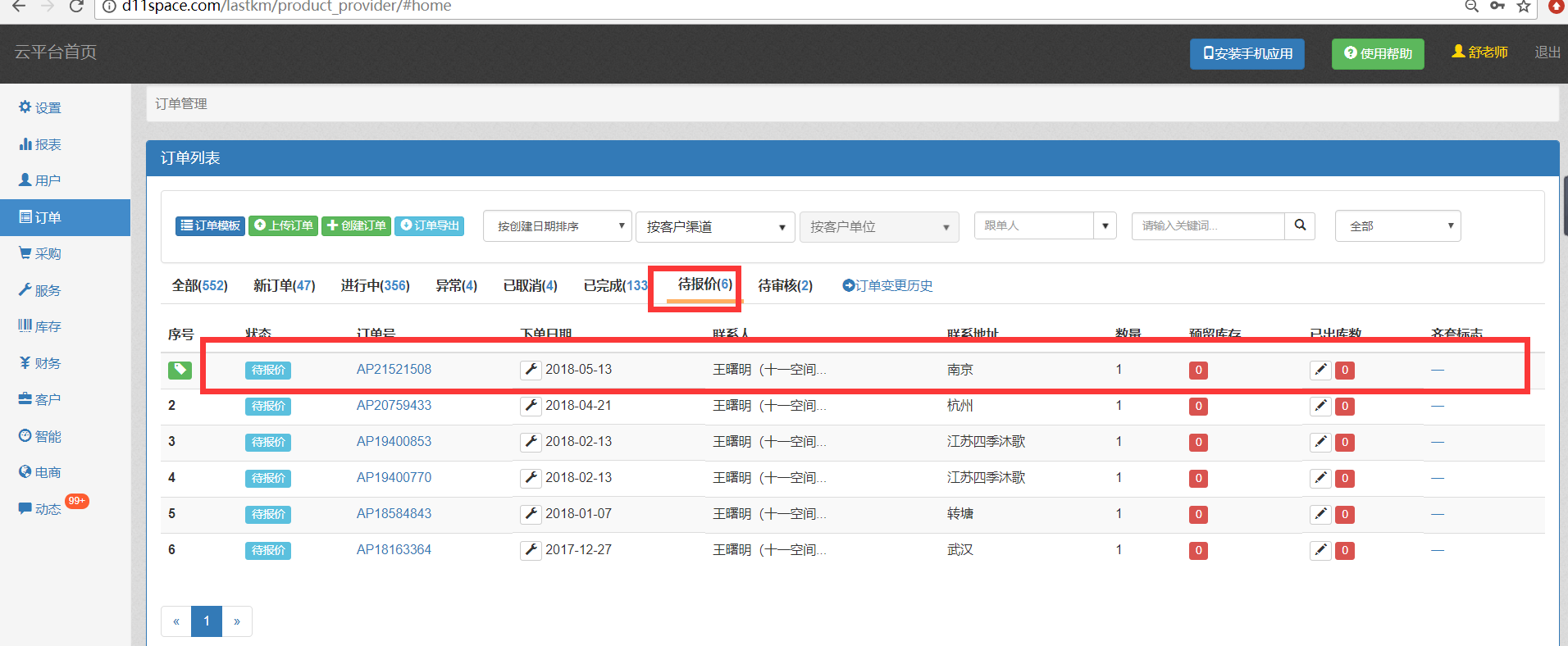Select 订单 orders in sidebar
This screenshot has height=646, width=1568.
point(65,217)
